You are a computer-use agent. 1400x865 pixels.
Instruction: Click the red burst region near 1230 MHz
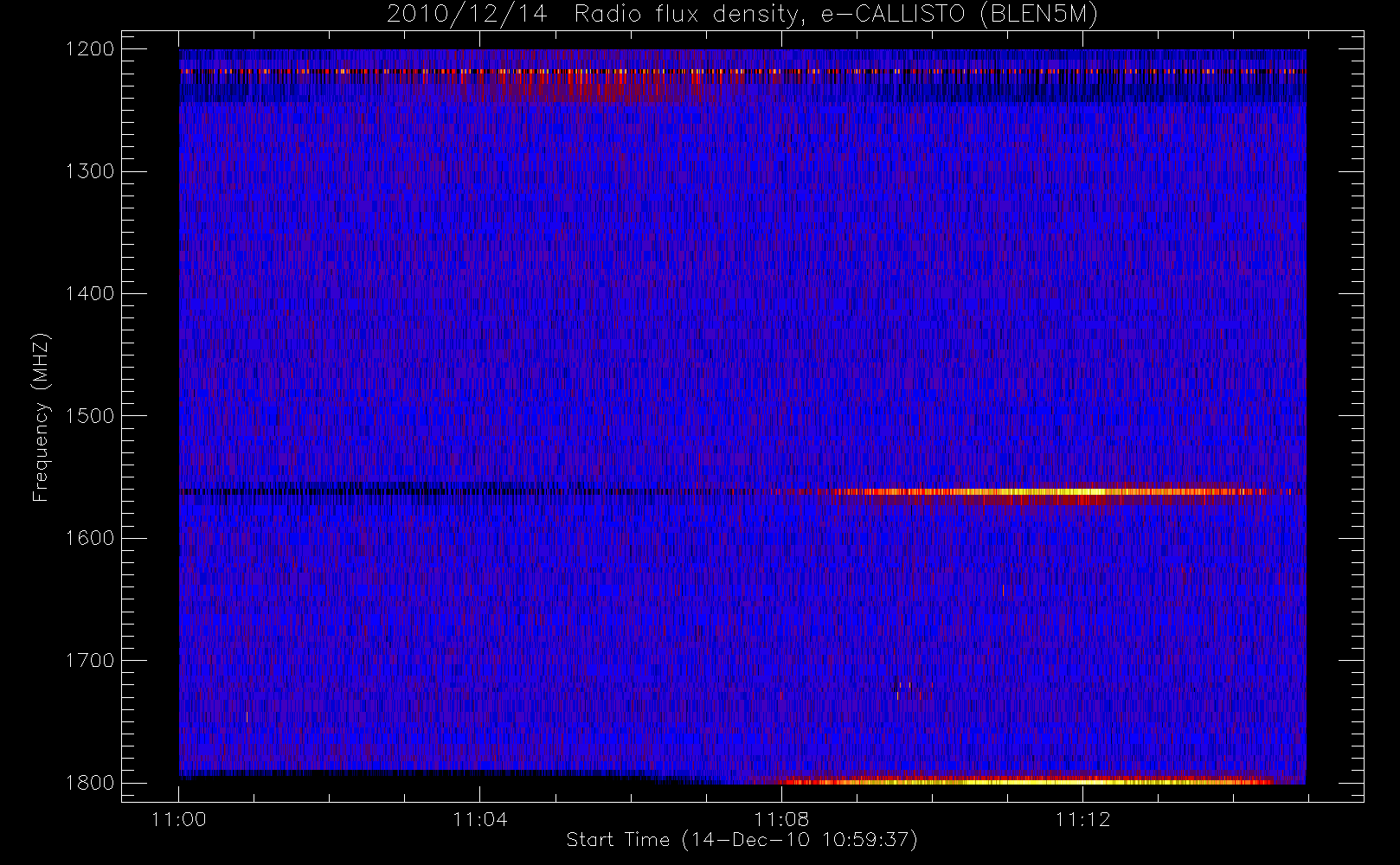pos(588,88)
